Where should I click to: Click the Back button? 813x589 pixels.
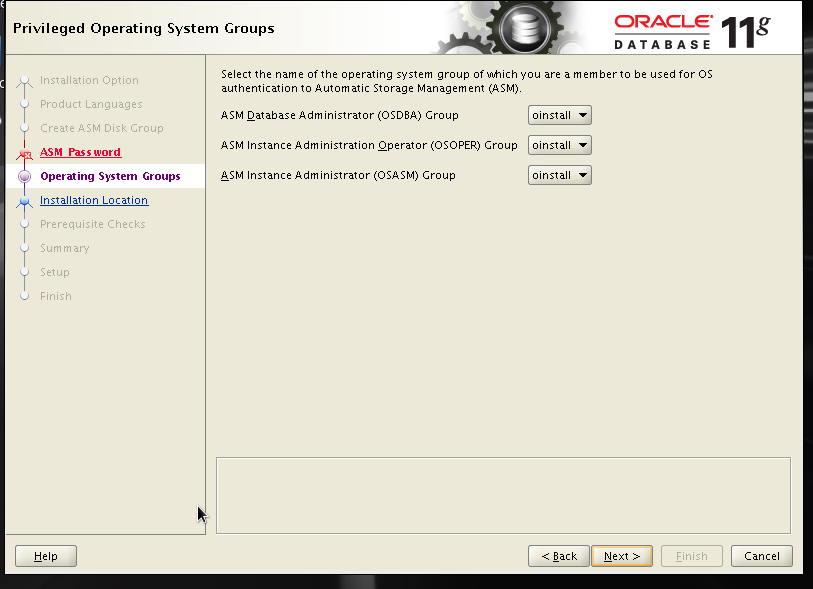click(558, 556)
